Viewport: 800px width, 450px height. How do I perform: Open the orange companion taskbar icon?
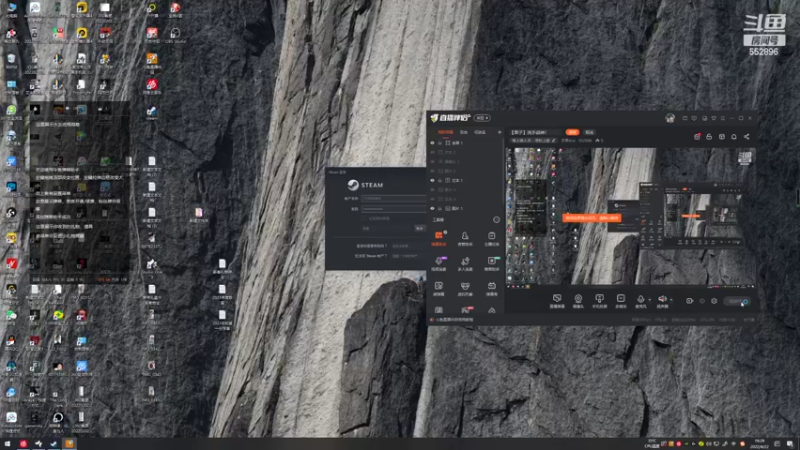pos(69,444)
